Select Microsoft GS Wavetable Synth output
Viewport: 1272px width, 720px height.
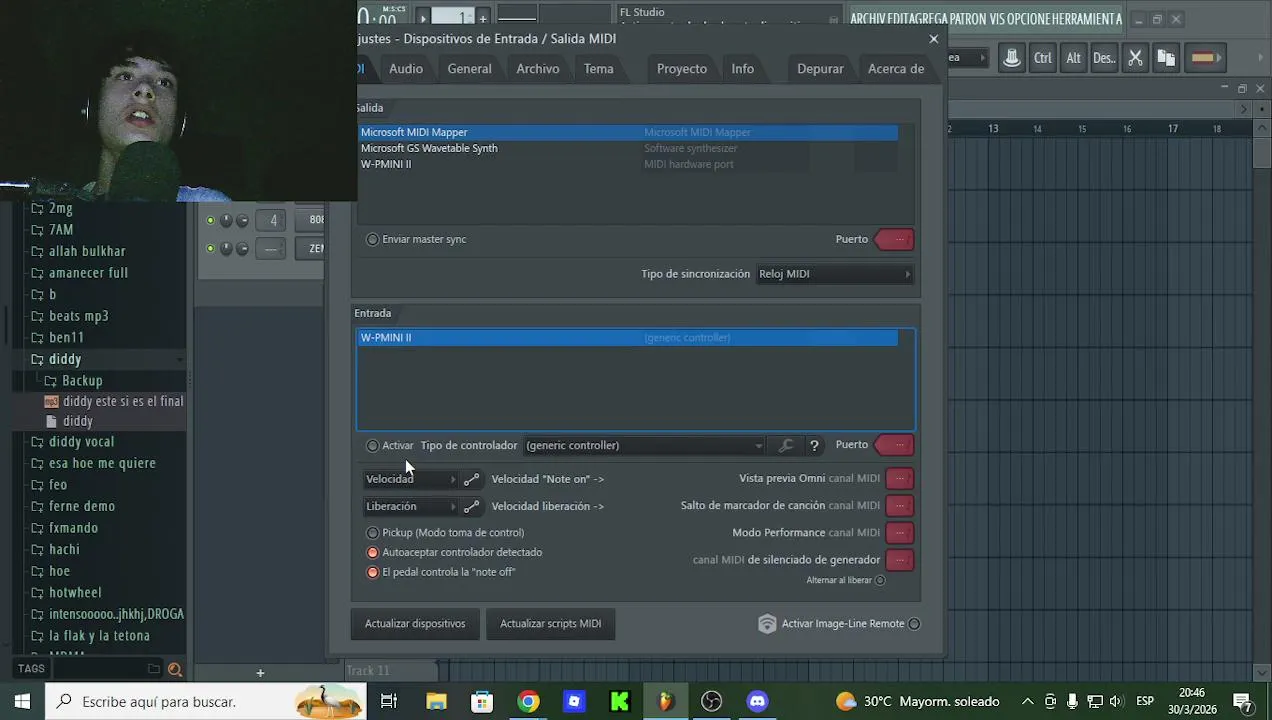(628, 148)
